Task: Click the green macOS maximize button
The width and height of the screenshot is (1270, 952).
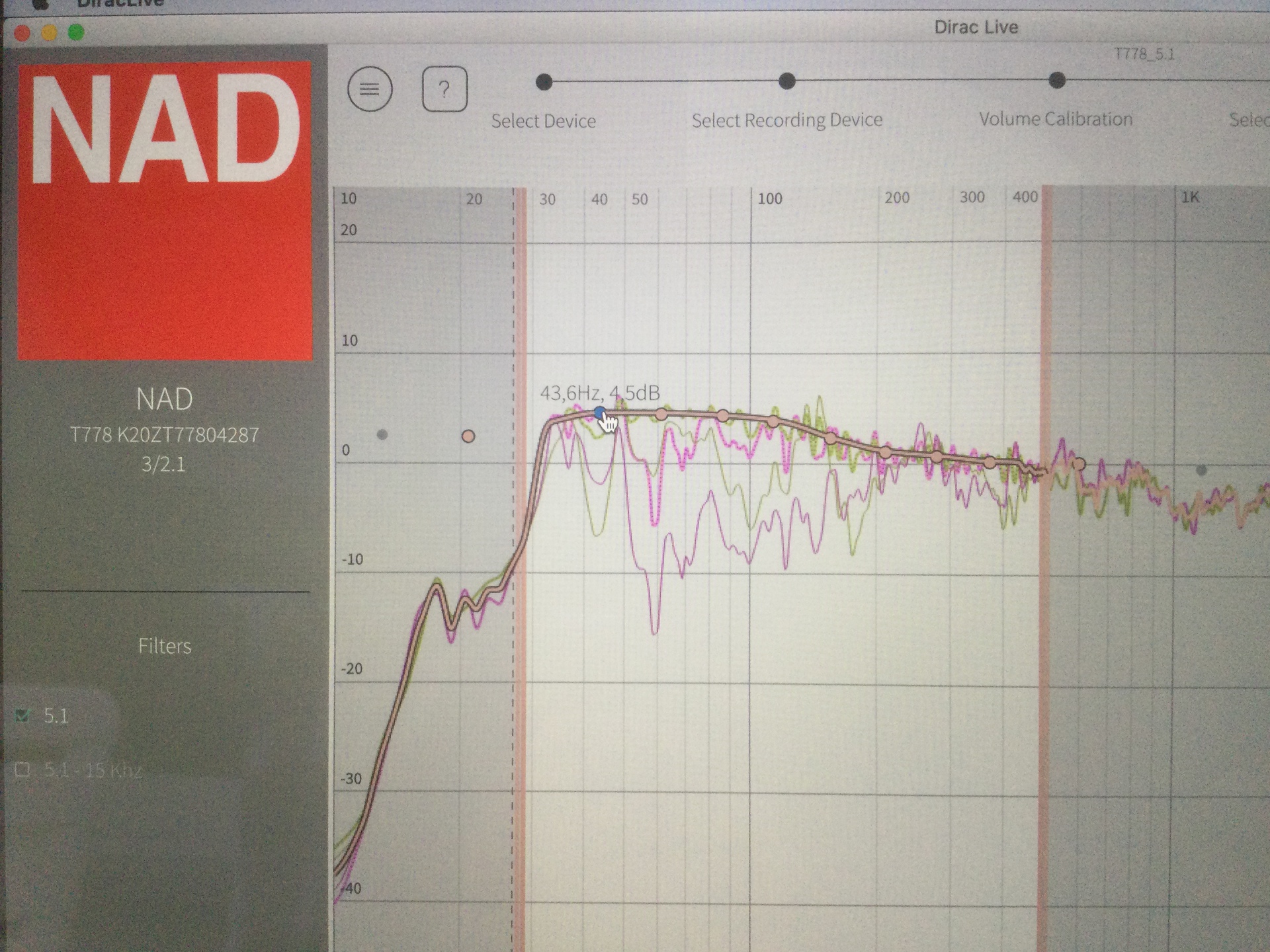Action: (76, 32)
